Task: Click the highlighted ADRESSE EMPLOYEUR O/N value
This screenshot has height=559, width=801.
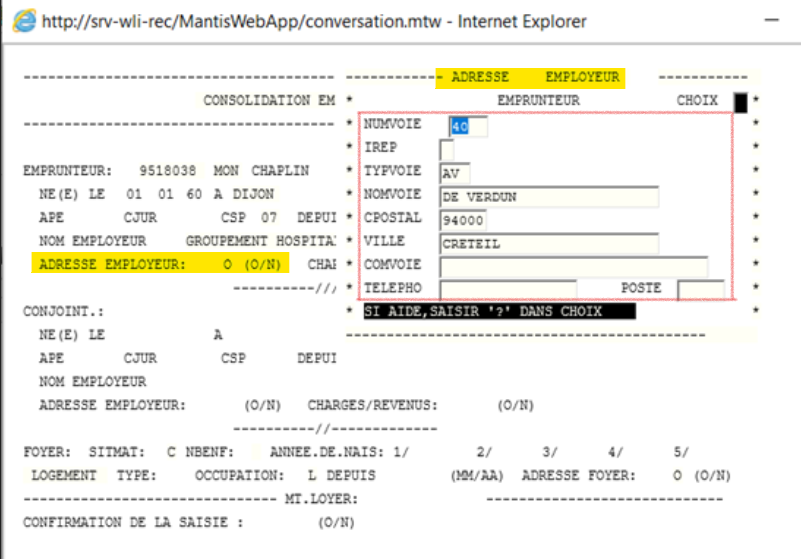Action: click(227, 264)
